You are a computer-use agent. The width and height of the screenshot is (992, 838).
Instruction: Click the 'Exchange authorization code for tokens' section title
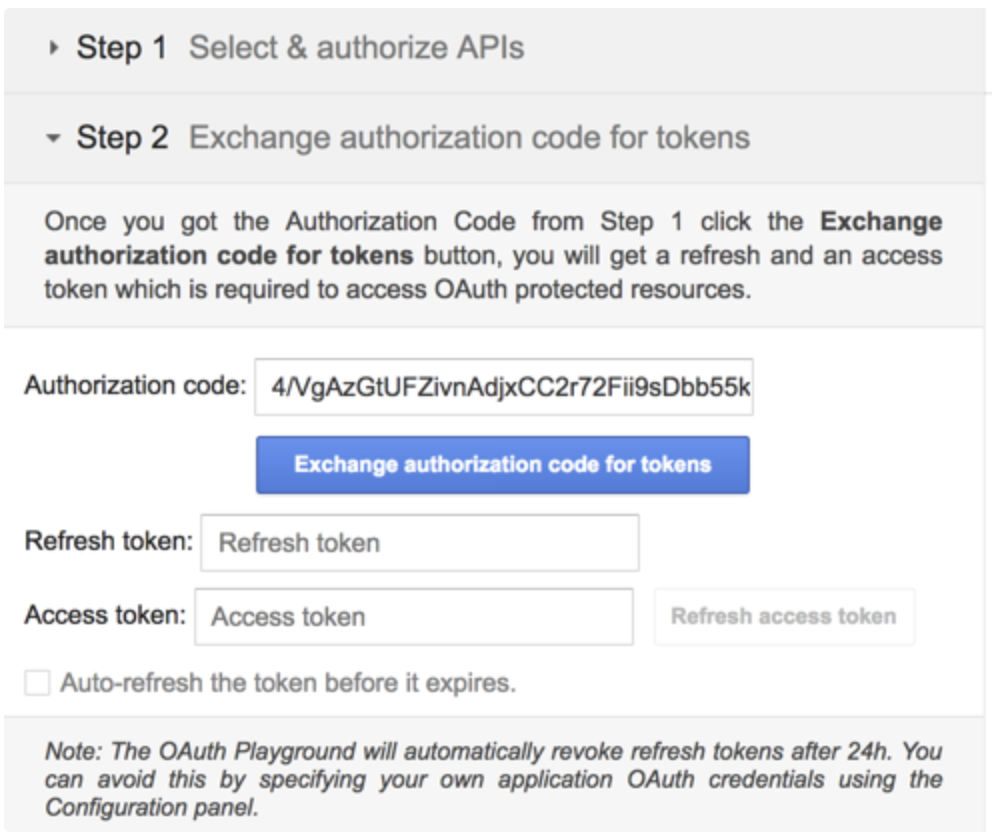click(x=469, y=138)
